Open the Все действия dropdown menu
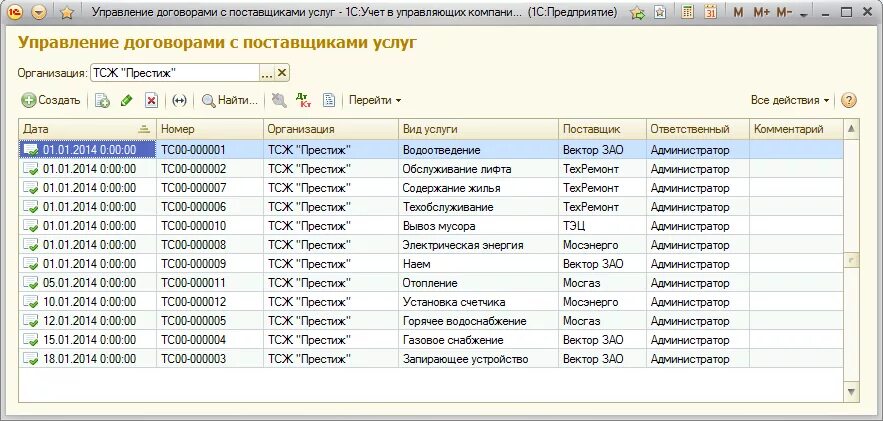Screen dimensions: 883x421 790,100
